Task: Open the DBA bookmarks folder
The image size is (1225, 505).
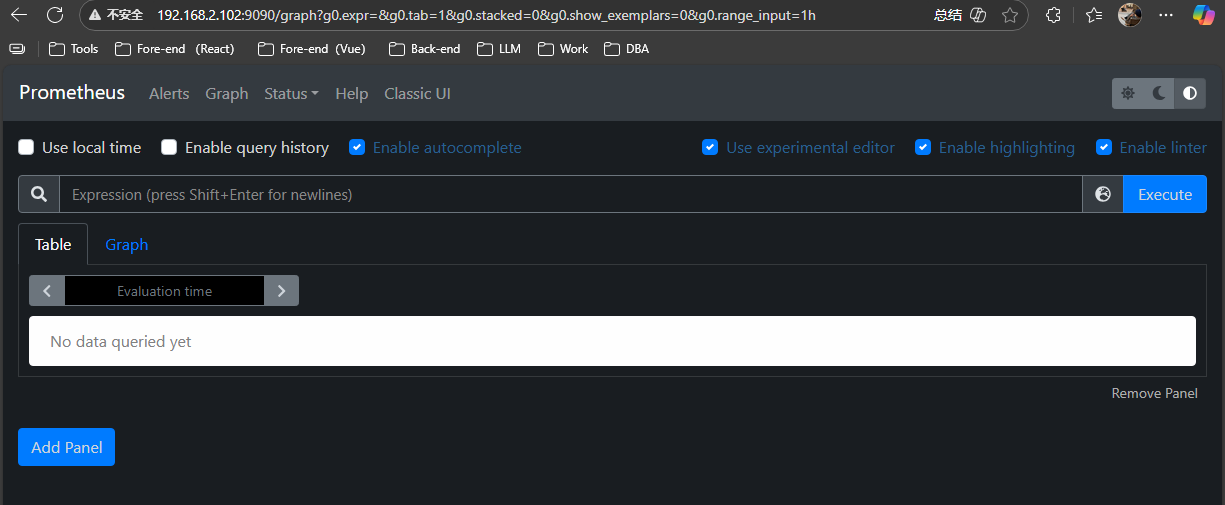Action: pos(627,48)
